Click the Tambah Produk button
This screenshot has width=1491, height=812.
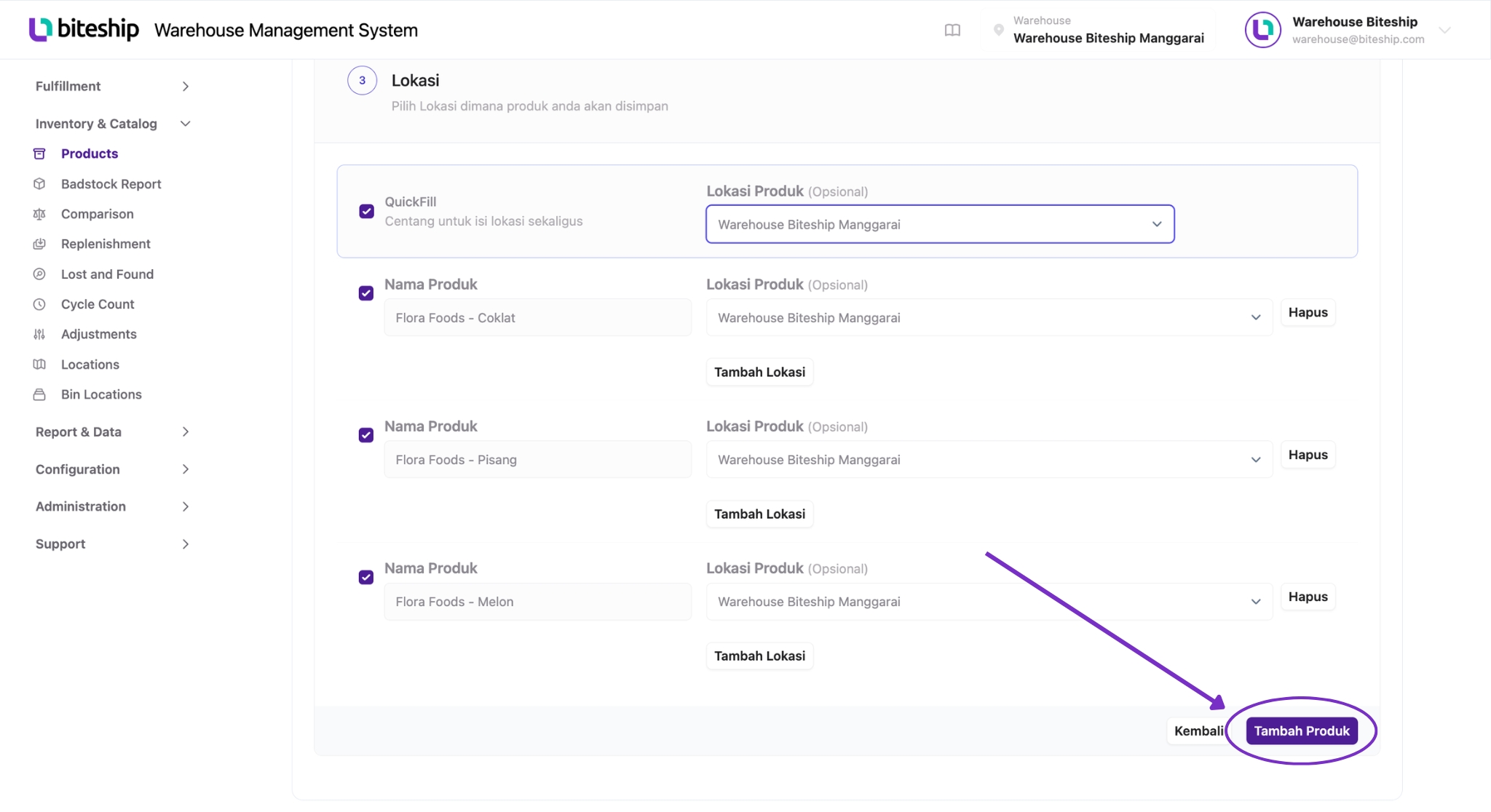pos(1302,731)
